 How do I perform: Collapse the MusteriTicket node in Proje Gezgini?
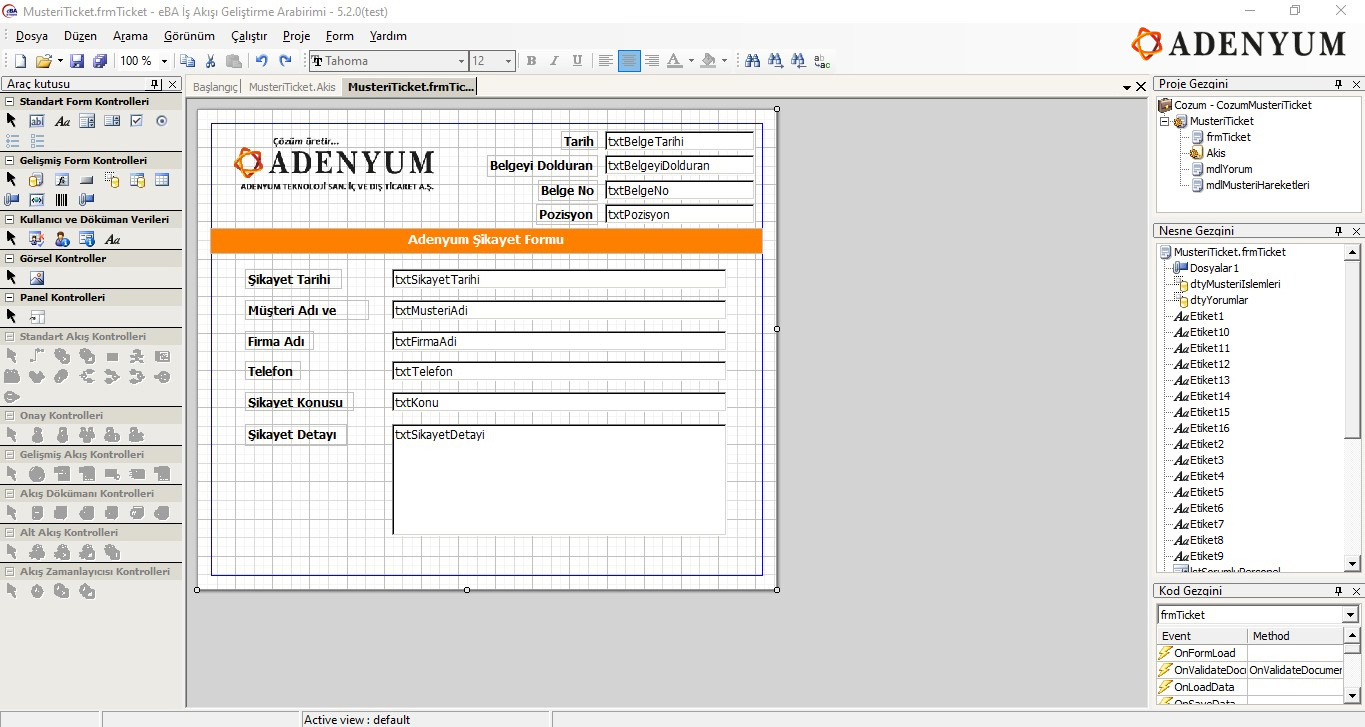click(x=1165, y=121)
